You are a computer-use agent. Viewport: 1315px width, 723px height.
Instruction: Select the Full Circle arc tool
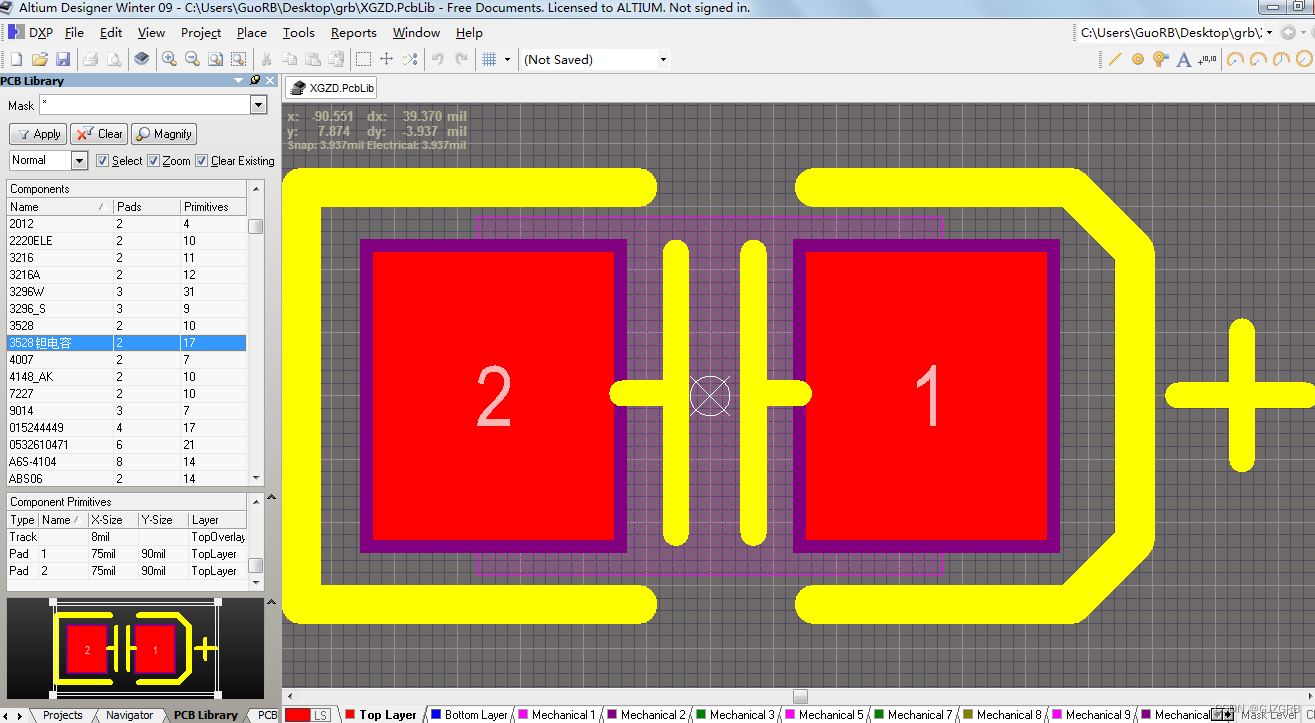click(1303, 58)
